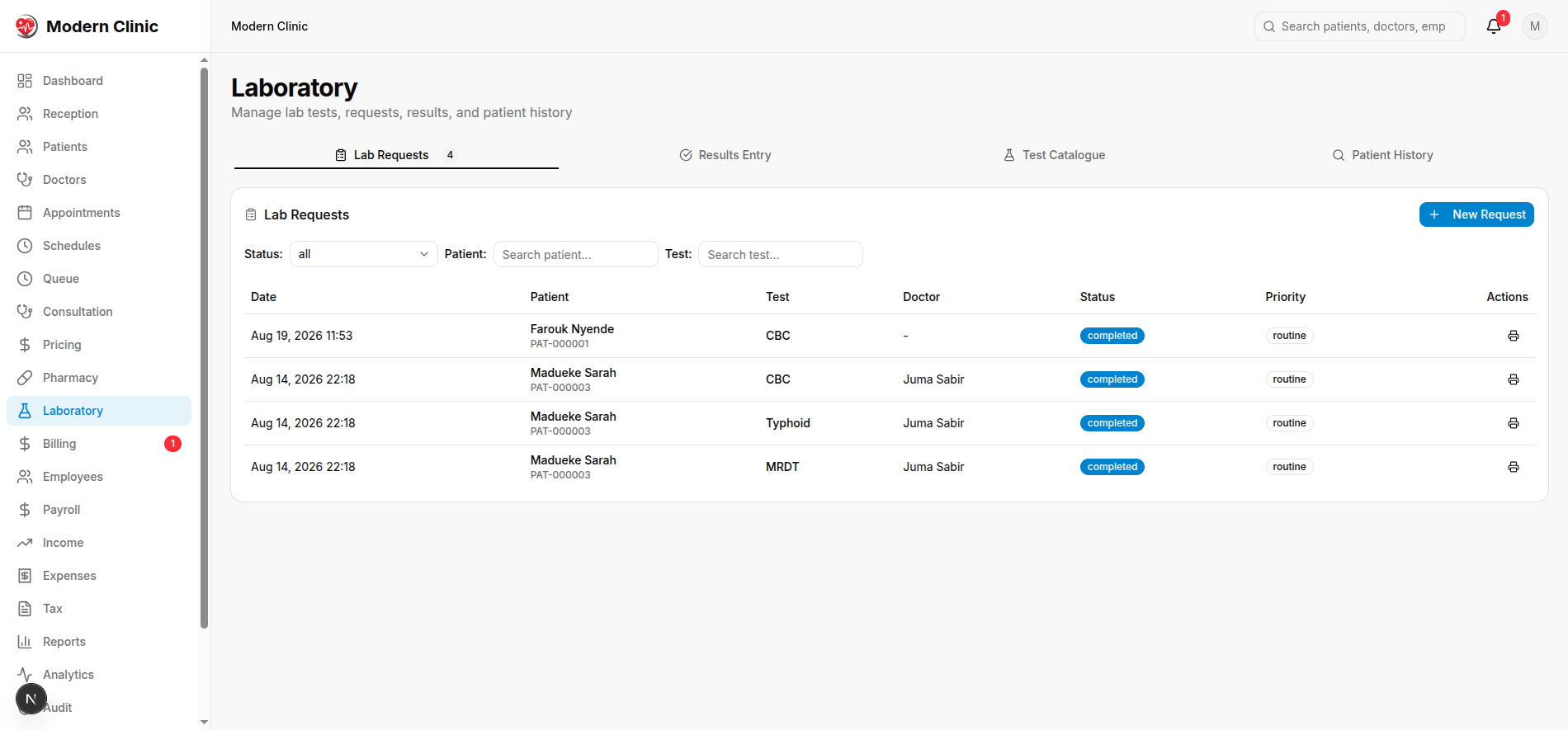Viewport: 1568px width, 730px height.
Task: Click the Doctor column header
Action: click(x=922, y=297)
